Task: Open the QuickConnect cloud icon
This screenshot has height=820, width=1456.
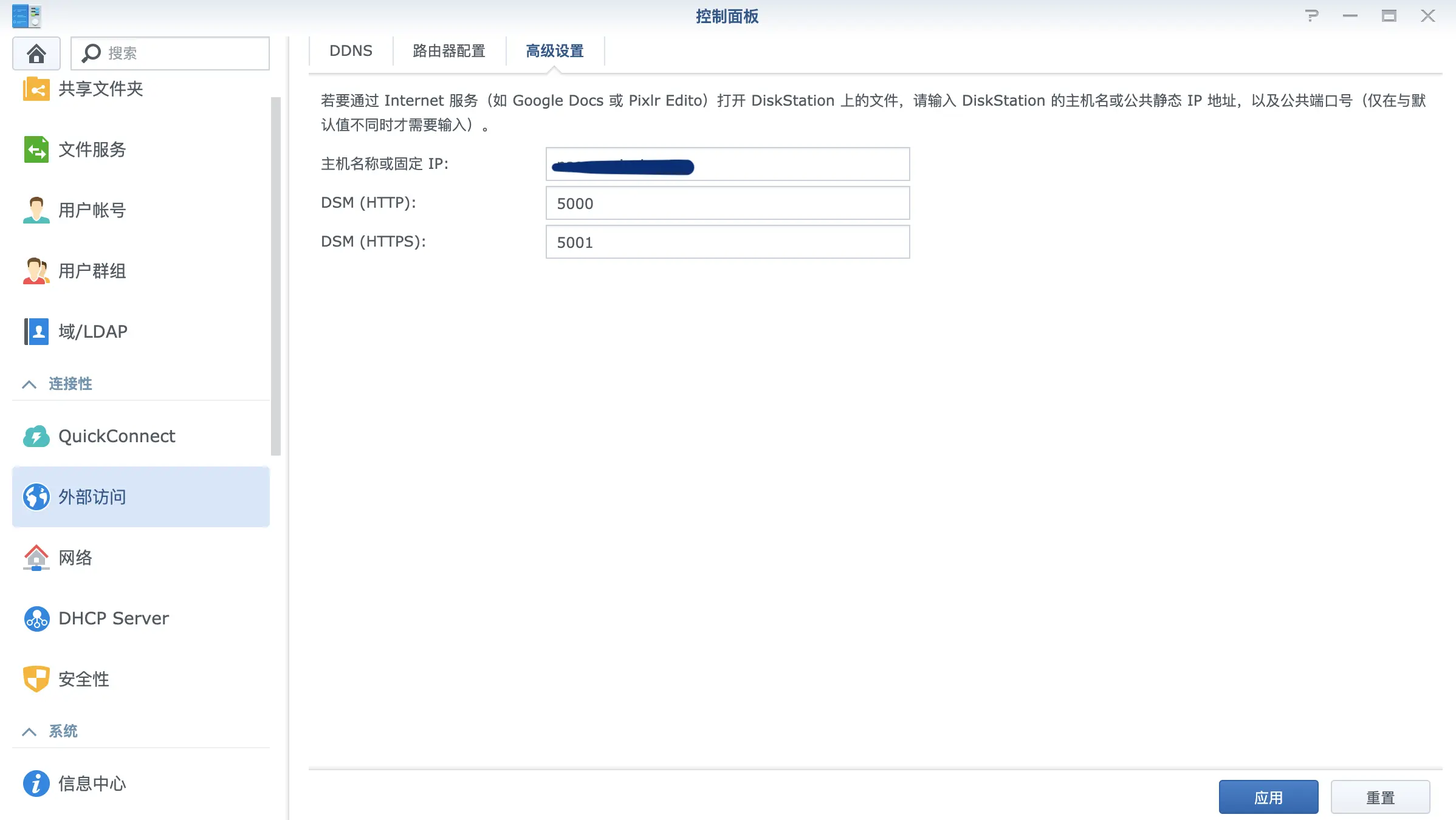Action: (x=36, y=436)
